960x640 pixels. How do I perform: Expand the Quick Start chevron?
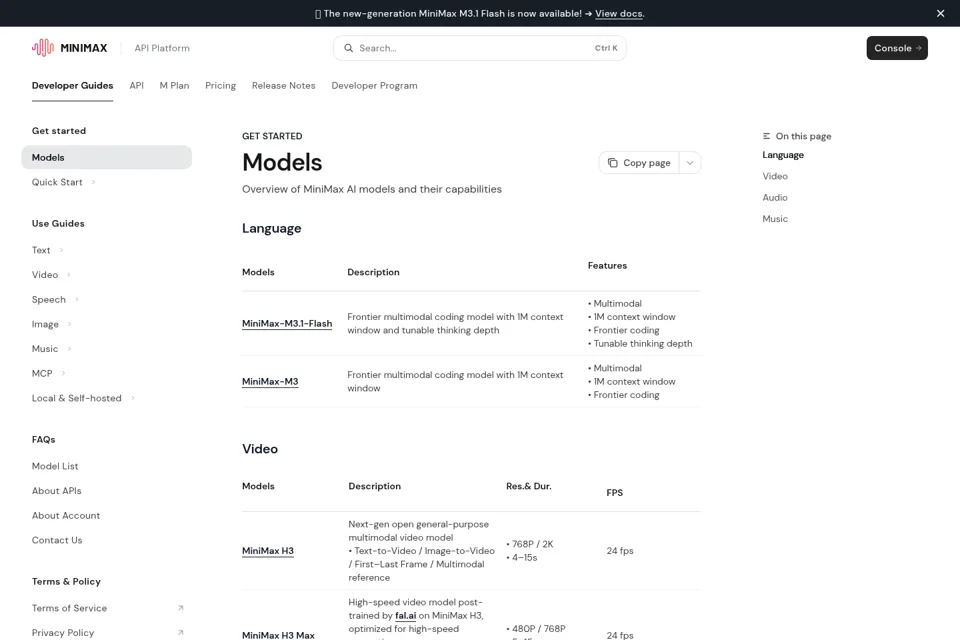[x=93, y=182]
